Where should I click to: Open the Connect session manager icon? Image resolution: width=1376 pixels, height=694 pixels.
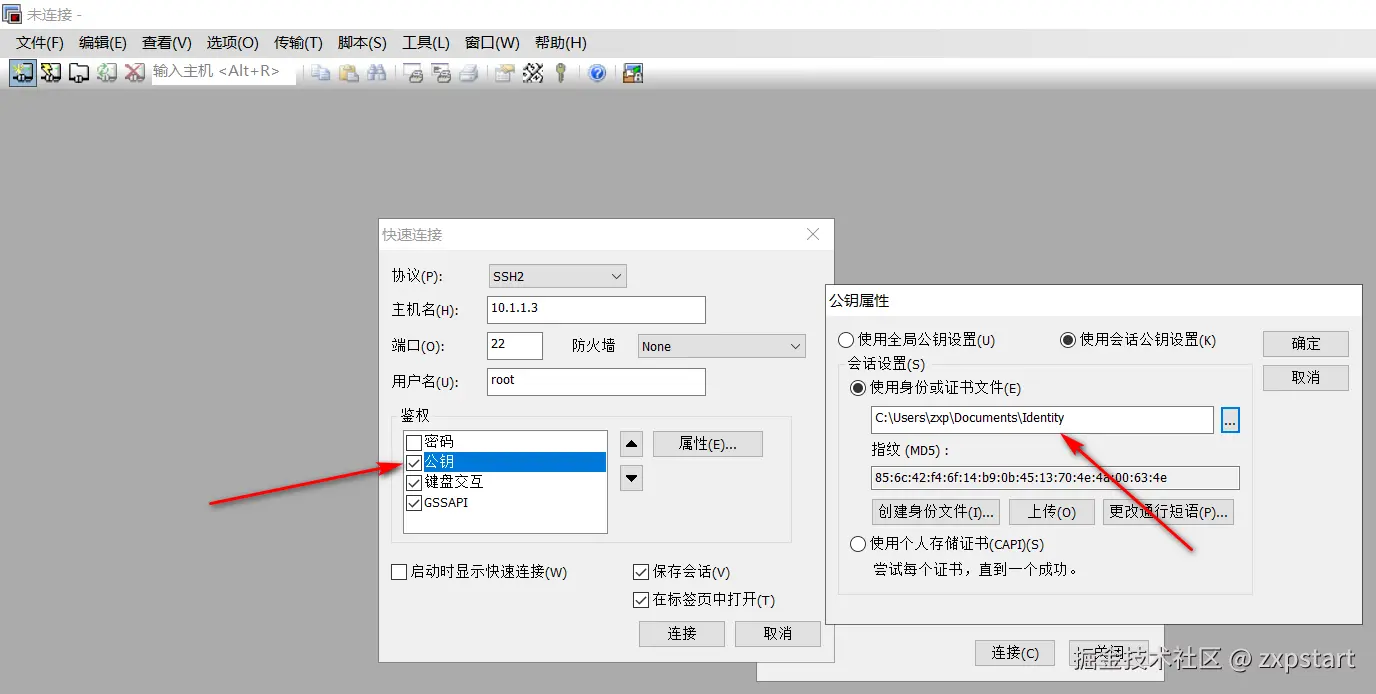pyautogui.click(x=22, y=73)
